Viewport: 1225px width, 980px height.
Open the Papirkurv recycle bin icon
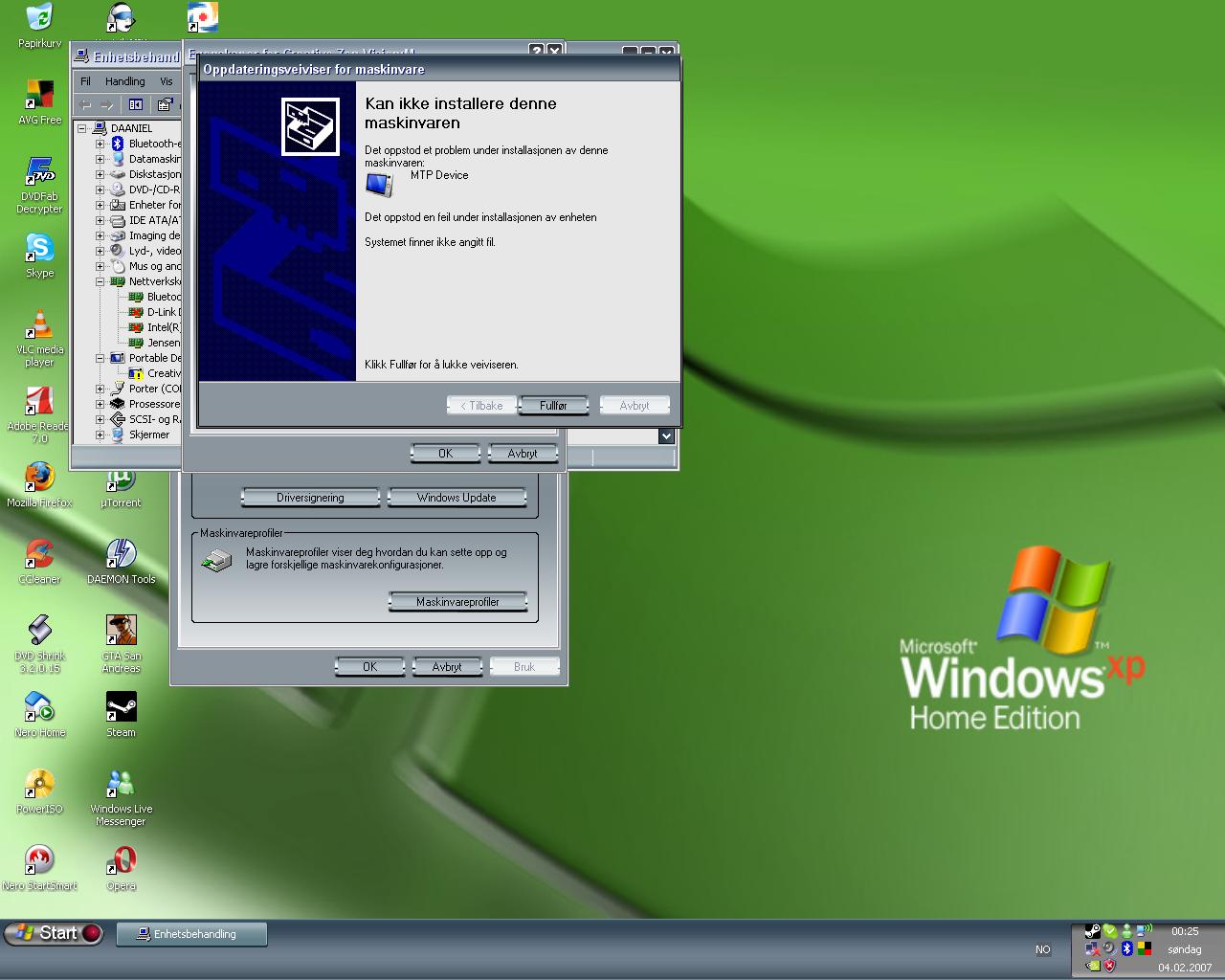(x=39, y=26)
